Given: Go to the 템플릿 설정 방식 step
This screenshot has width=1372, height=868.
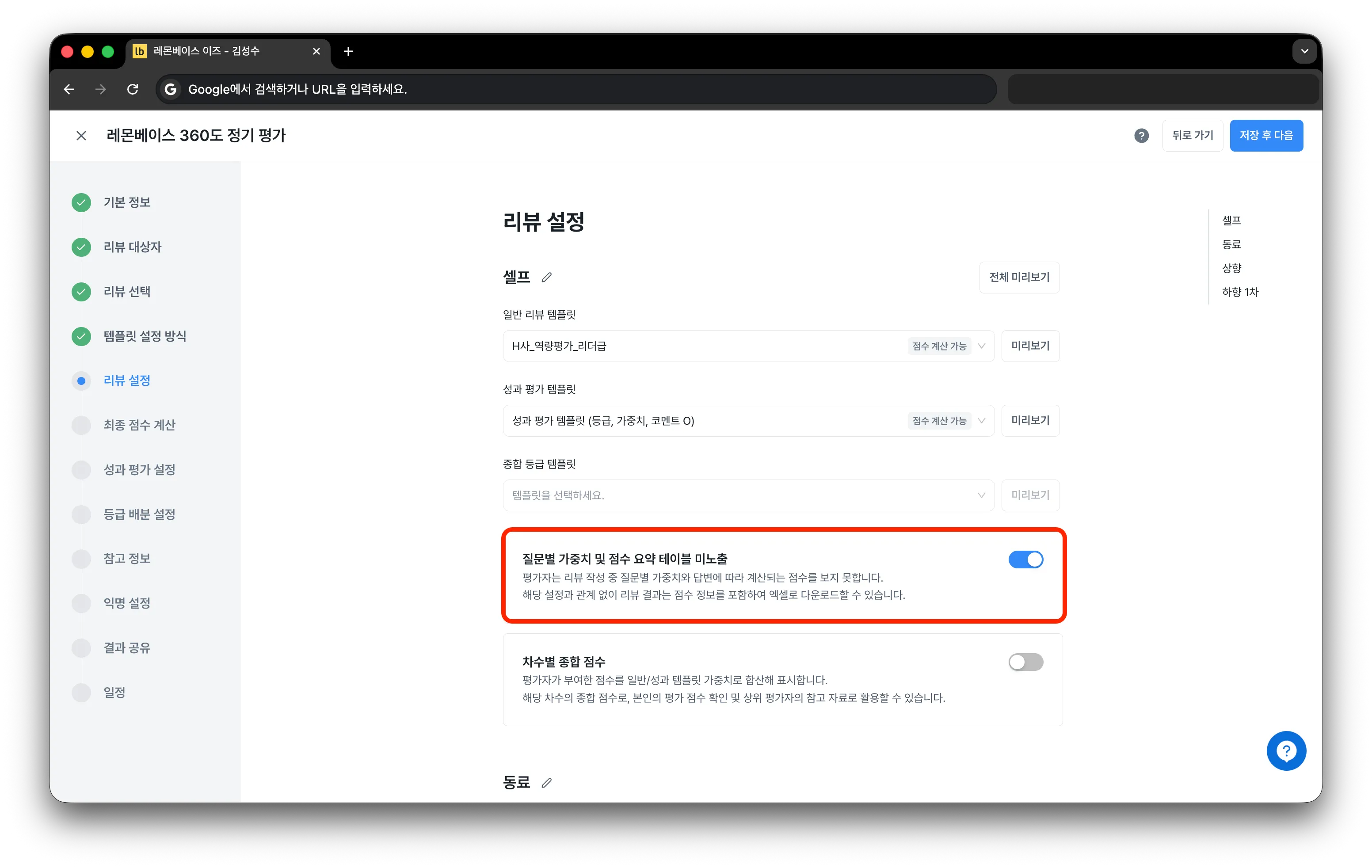Looking at the screenshot, I should (x=145, y=336).
